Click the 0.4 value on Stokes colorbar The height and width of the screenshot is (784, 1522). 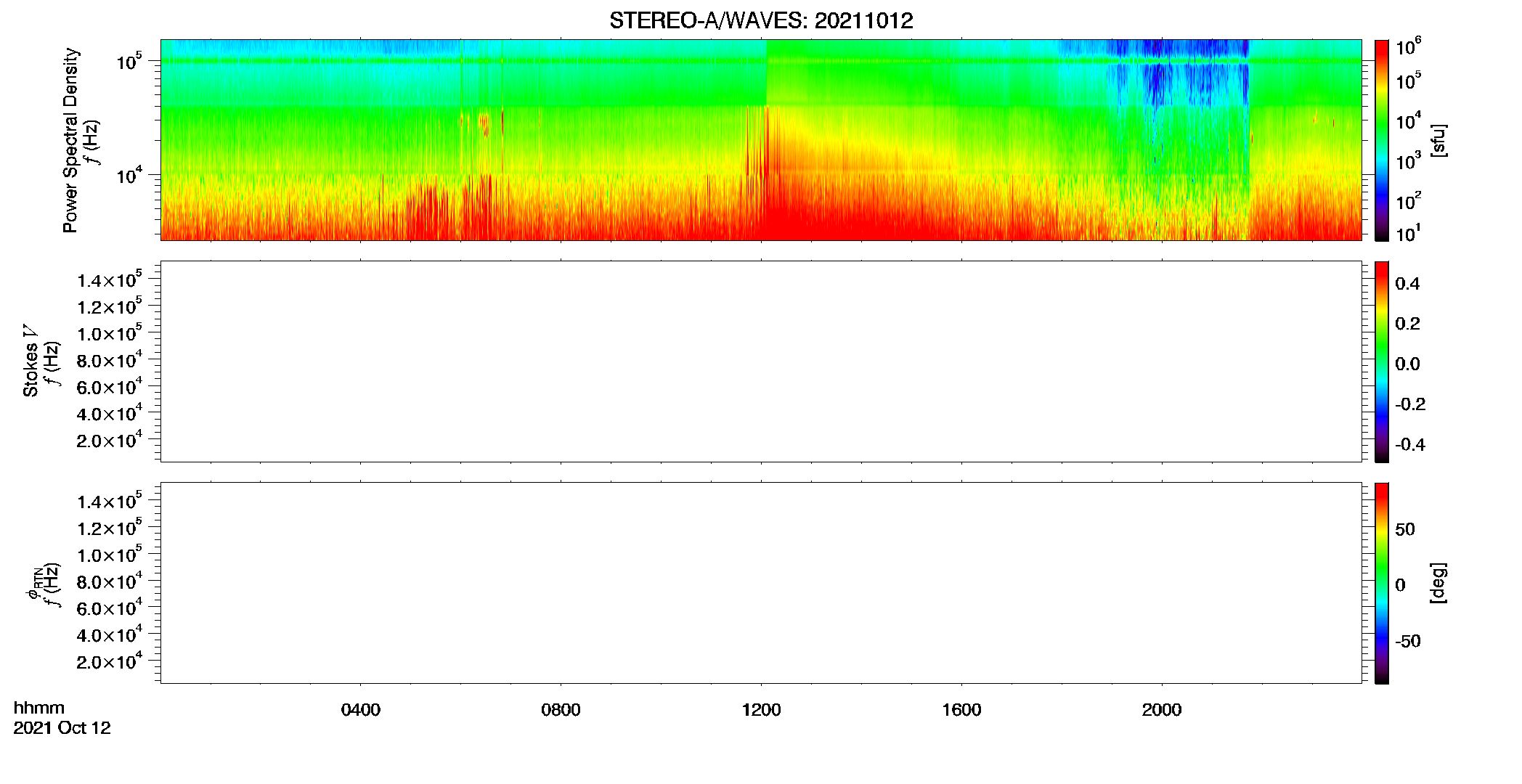click(x=1407, y=284)
